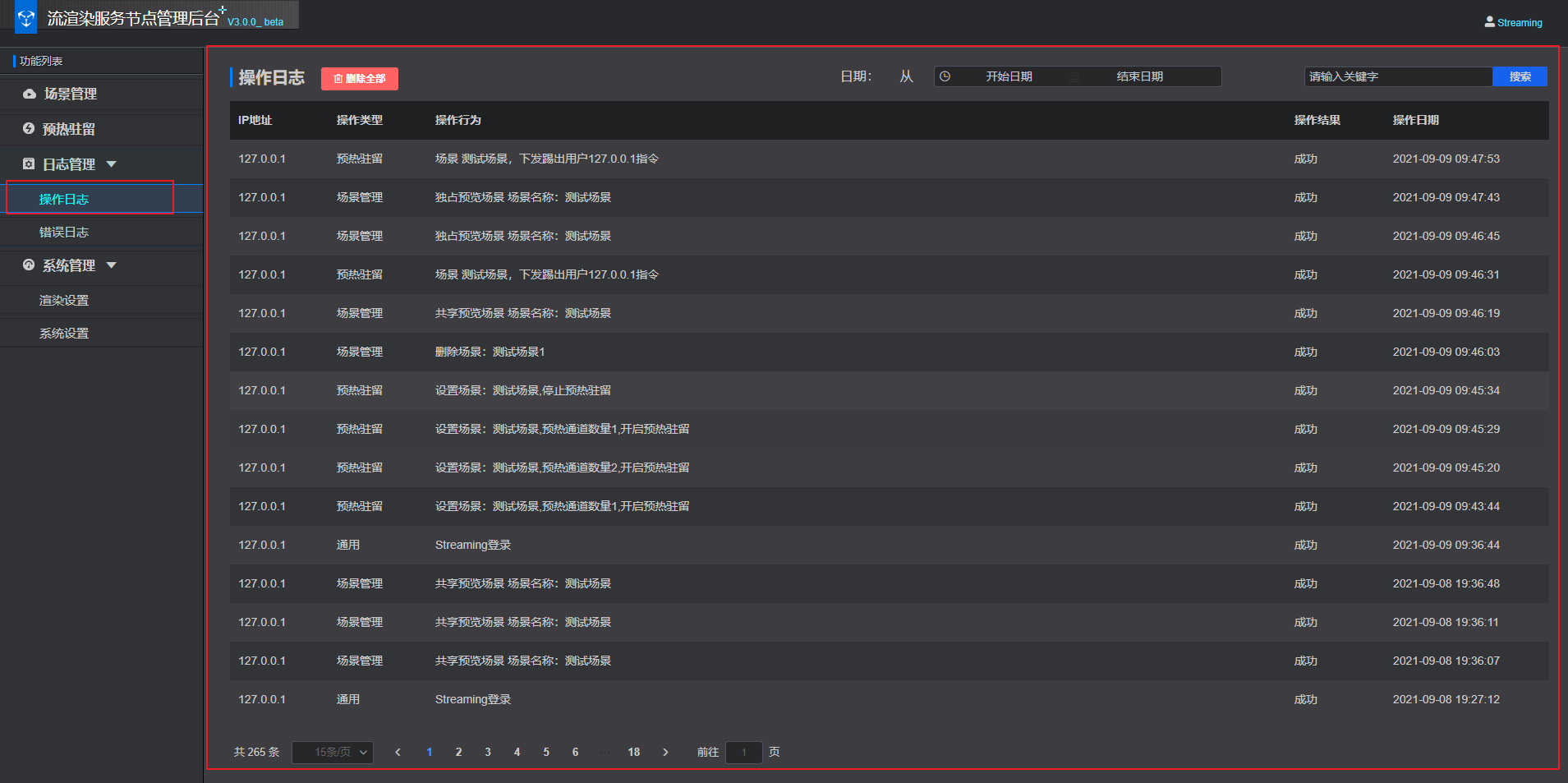Image resolution: width=1568 pixels, height=783 pixels.
Task: Click the clock icon in date picker
Action: [x=945, y=76]
